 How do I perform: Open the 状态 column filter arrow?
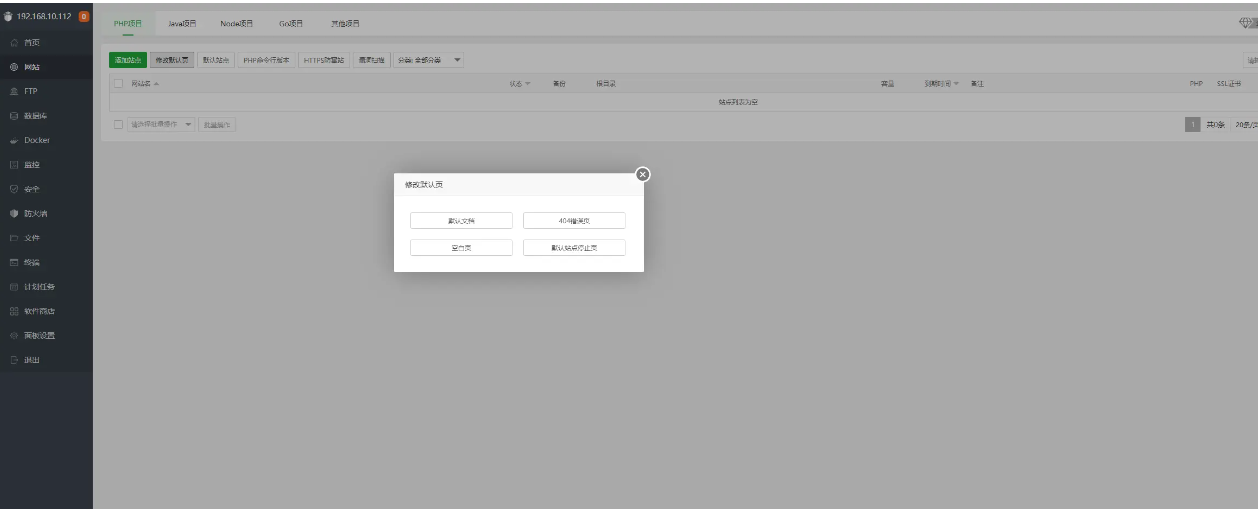[528, 84]
